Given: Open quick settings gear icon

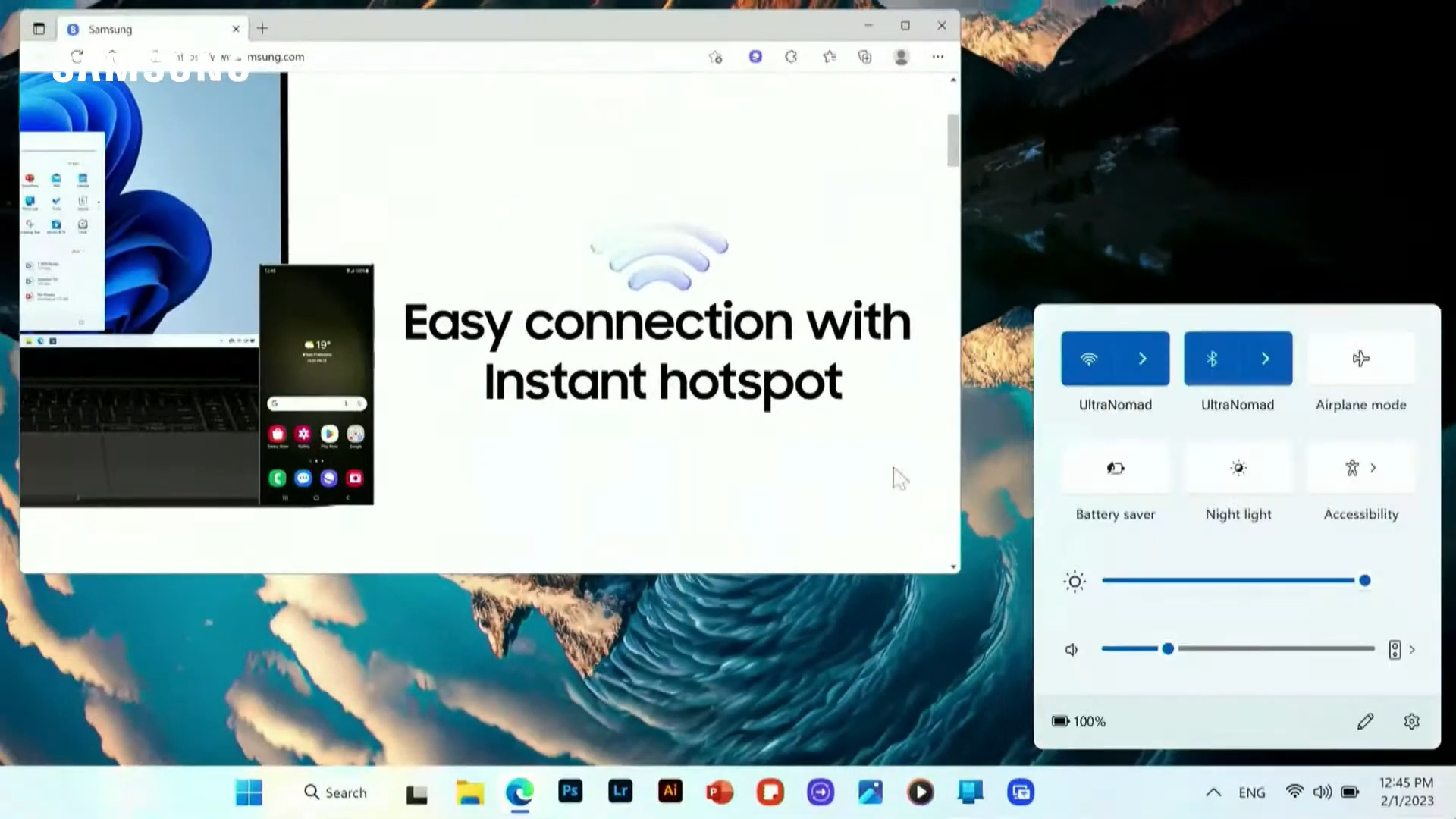Looking at the screenshot, I should 1411,721.
